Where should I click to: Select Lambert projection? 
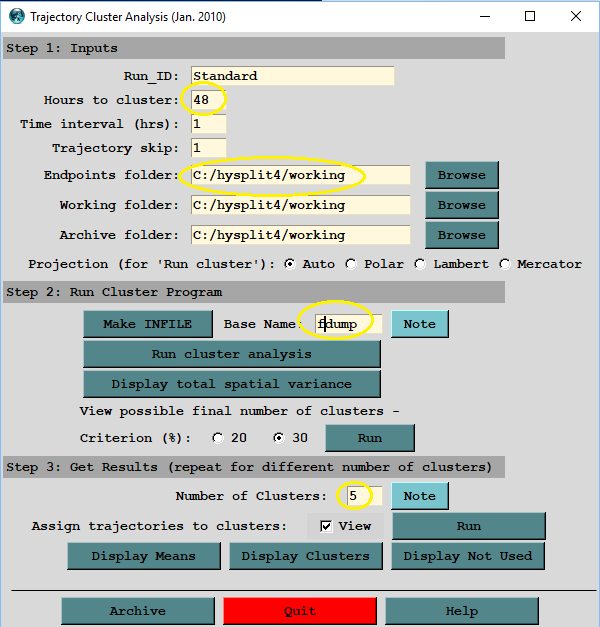420,264
